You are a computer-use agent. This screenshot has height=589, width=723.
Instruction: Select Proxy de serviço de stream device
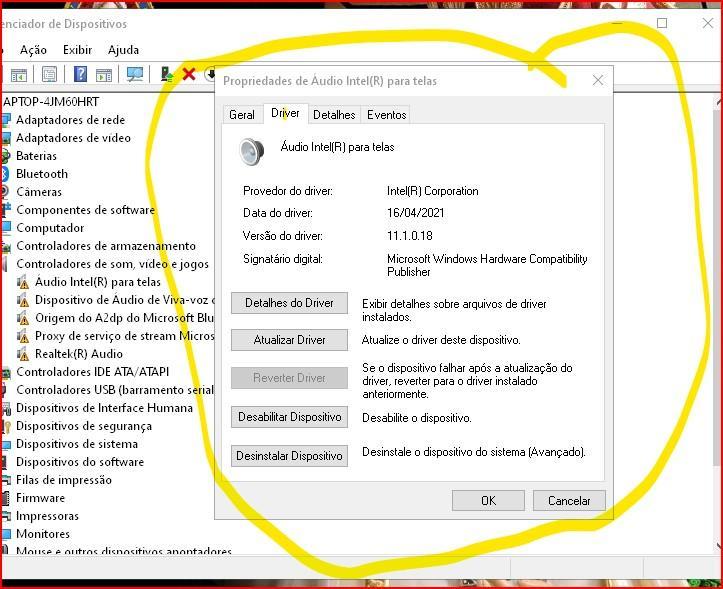124,336
